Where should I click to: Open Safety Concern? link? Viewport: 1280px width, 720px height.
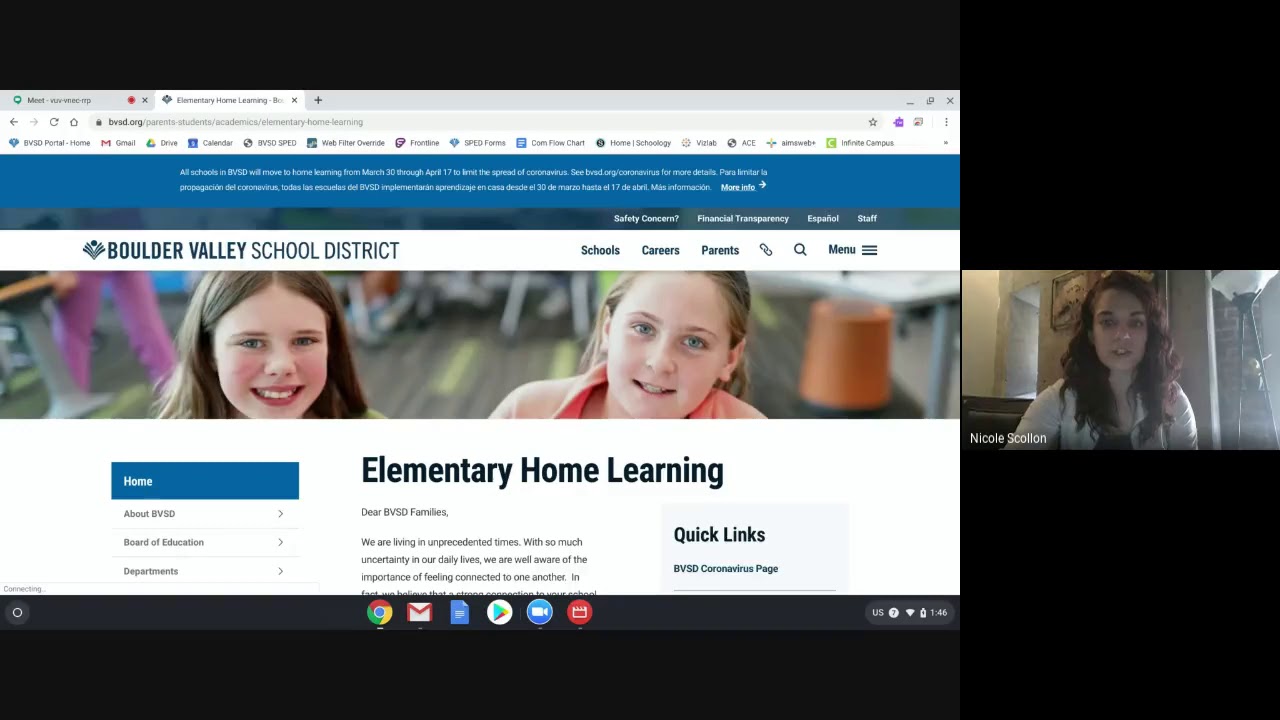pos(646,218)
